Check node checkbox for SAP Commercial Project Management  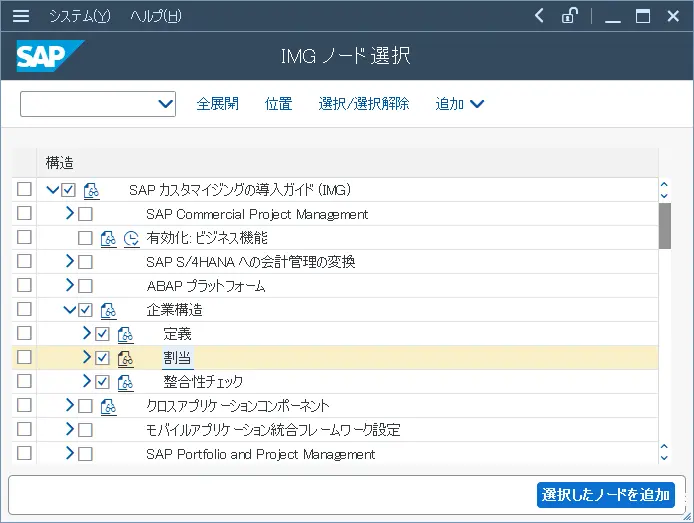[85, 214]
